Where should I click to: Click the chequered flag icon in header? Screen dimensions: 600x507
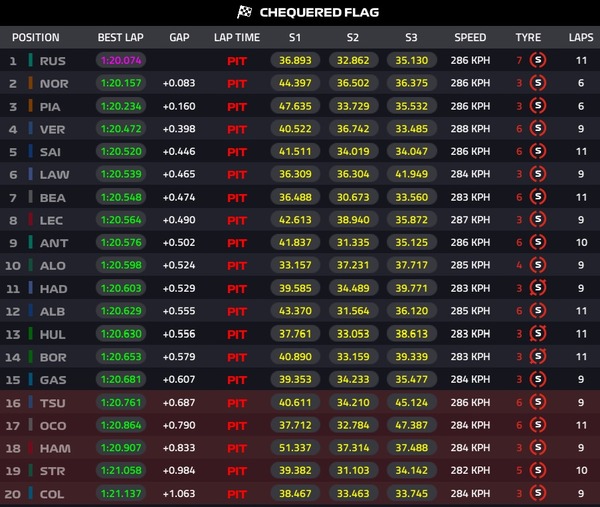click(x=244, y=12)
